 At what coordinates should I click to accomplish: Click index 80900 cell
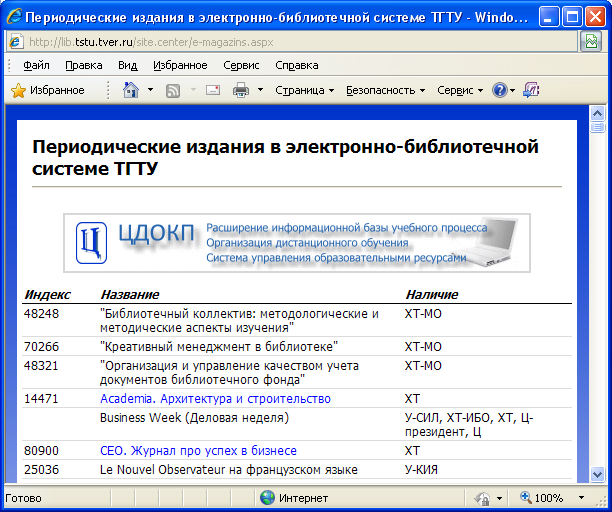tap(41, 451)
